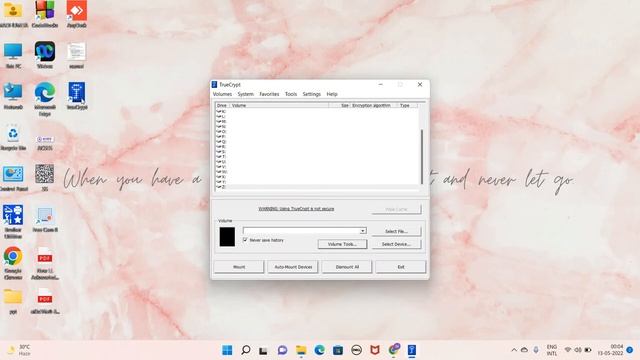Click the Mount button
Image resolution: width=640 pixels, height=360 pixels.
point(239,267)
